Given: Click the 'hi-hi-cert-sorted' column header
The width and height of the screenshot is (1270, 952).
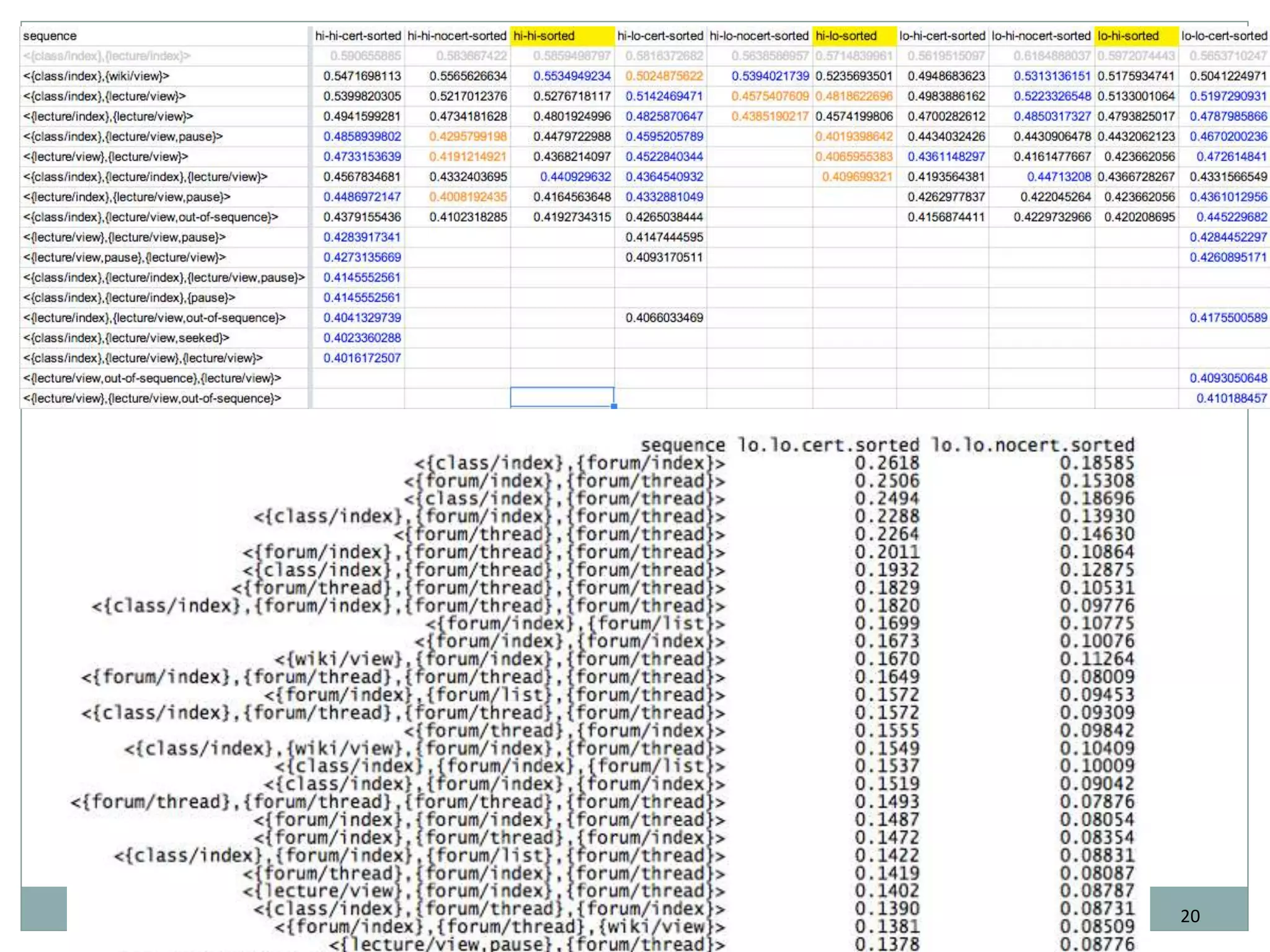Looking at the screenshot, I should coord(358,36).
